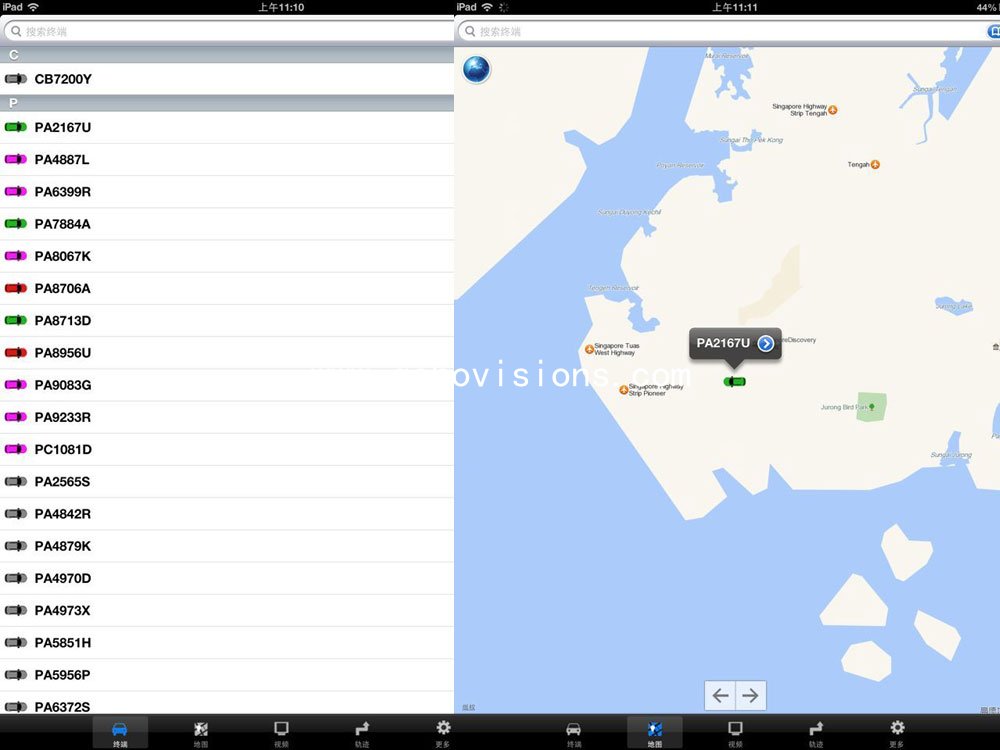Tap the 轨迹 track arrow icon on left toolbar

pyautogui.click(x=361, y=731)
